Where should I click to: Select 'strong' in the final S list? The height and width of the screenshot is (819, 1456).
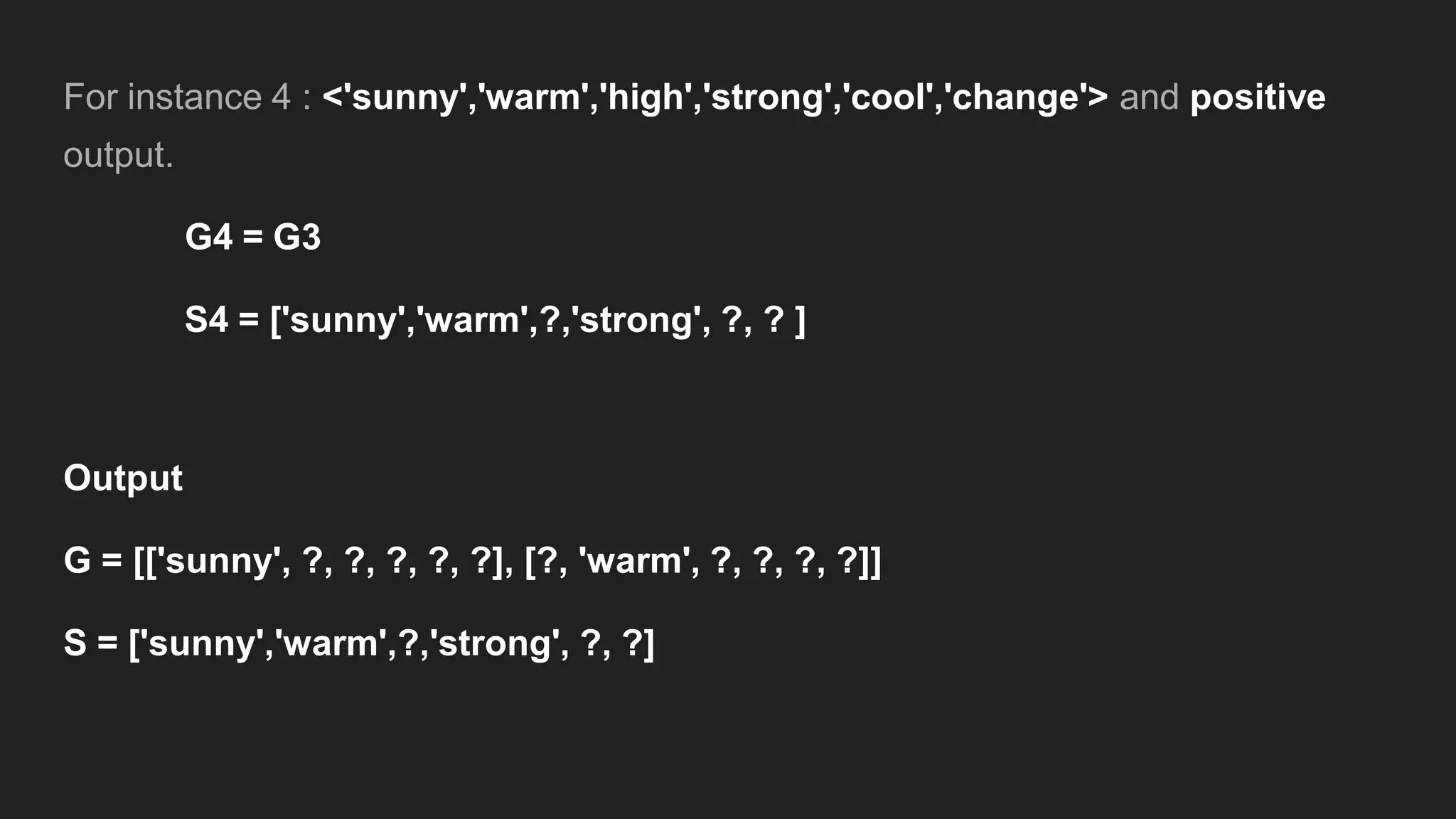[x=495, y=645]
